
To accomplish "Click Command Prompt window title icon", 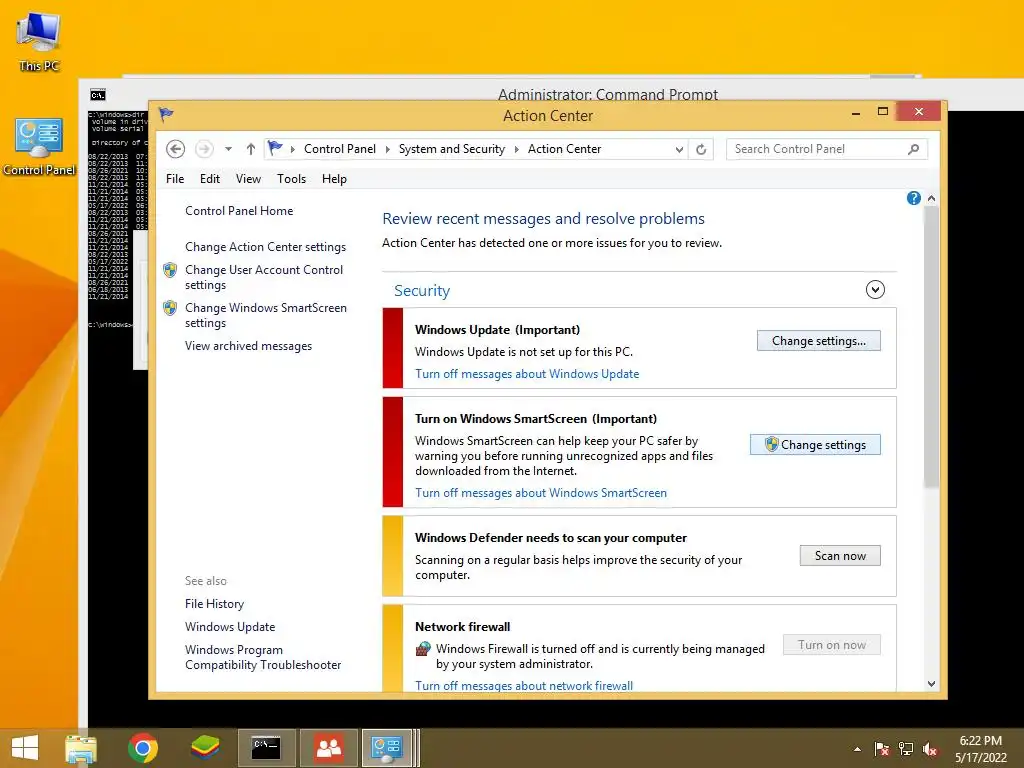I will pyautogui.click(x=98, y=95).
